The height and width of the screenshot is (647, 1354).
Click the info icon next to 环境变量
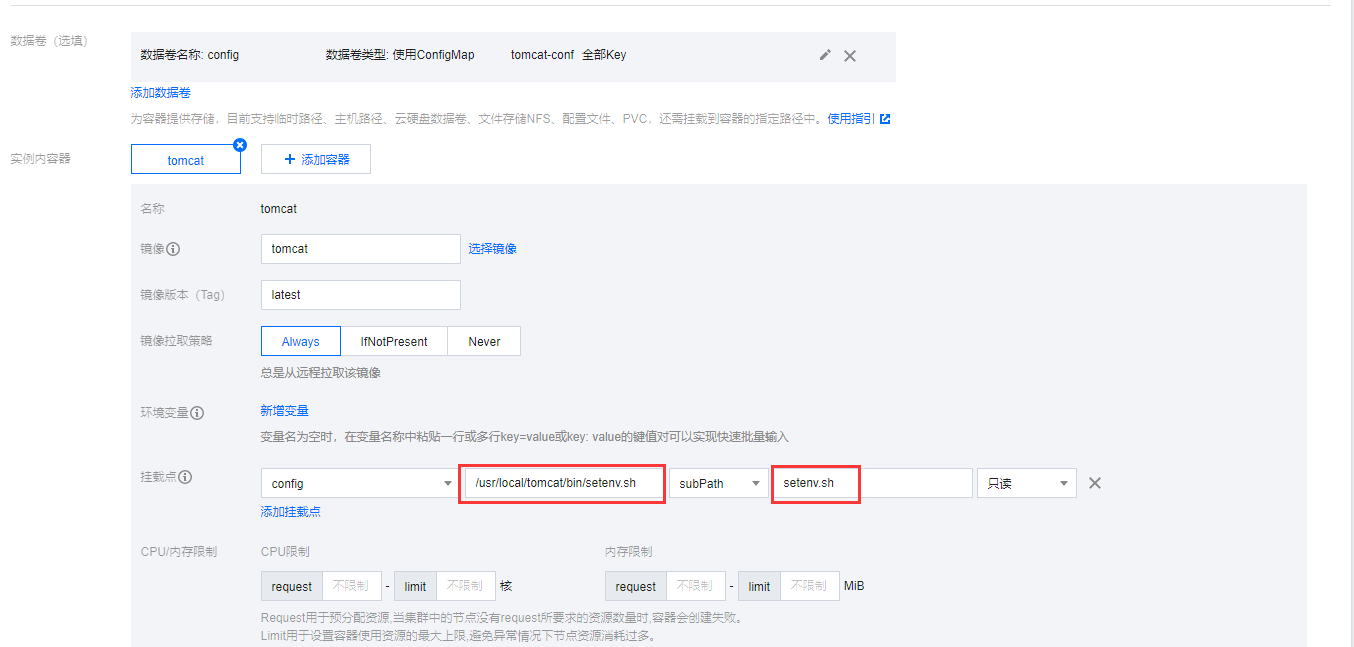[197, 413]
